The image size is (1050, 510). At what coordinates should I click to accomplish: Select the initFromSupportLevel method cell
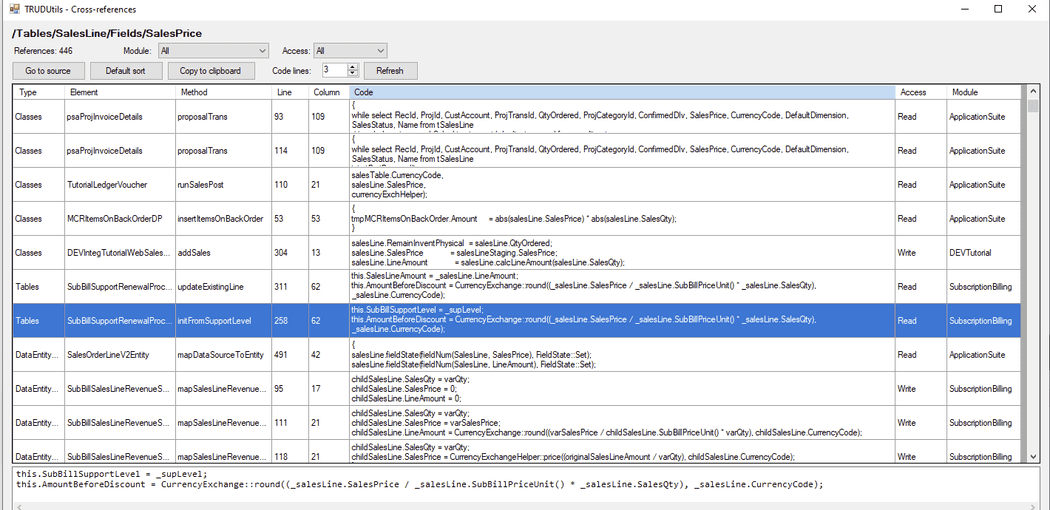point(223,321)
